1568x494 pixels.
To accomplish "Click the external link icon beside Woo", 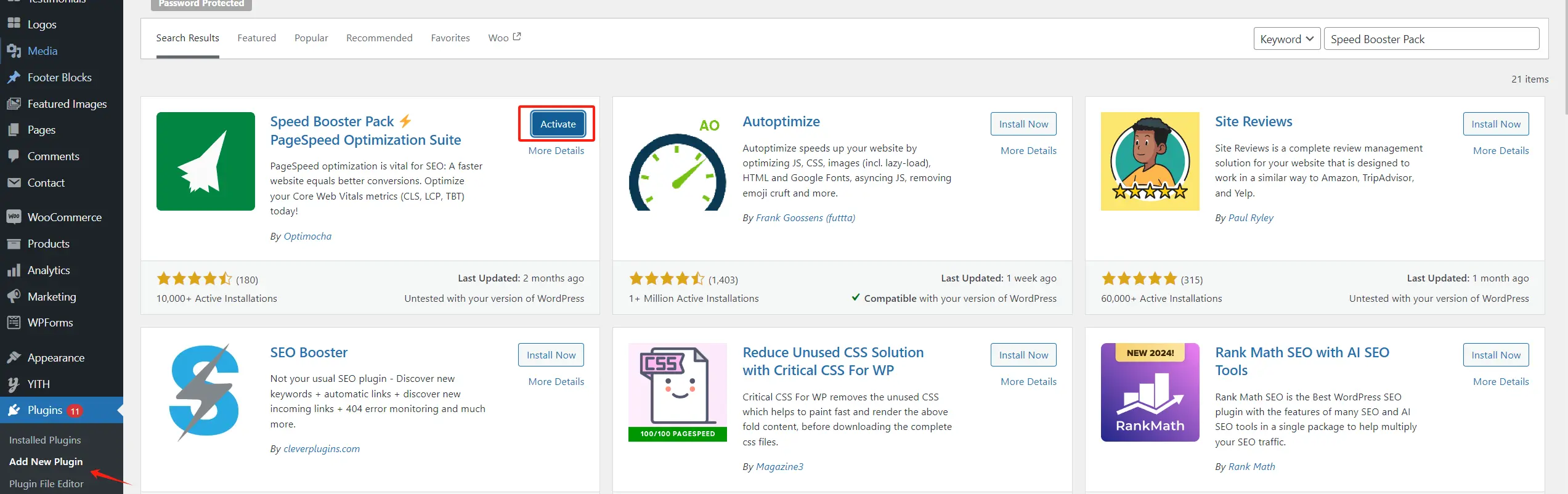I will click(x=517, y=37).
